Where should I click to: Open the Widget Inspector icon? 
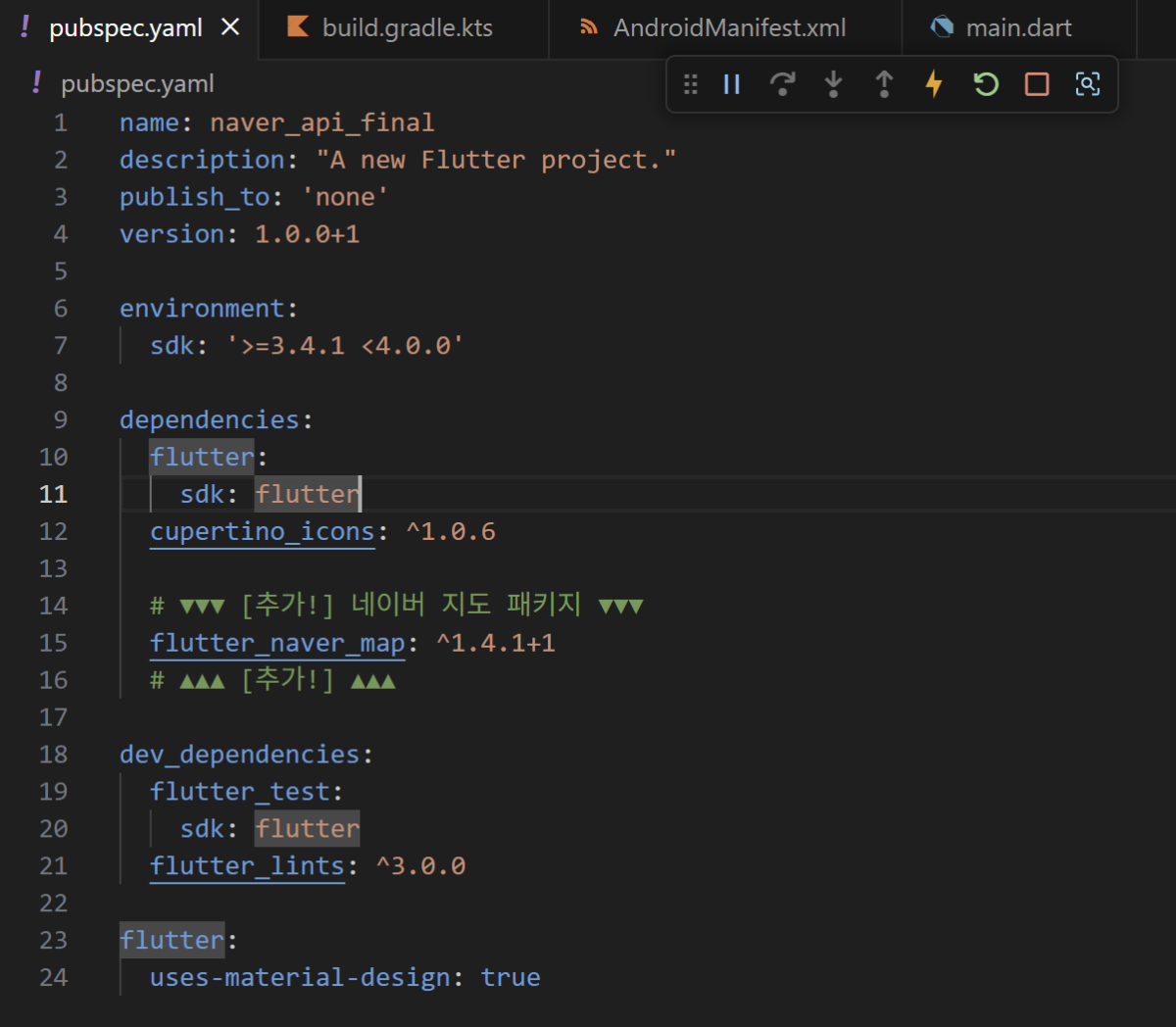[x=1088, y=84]
